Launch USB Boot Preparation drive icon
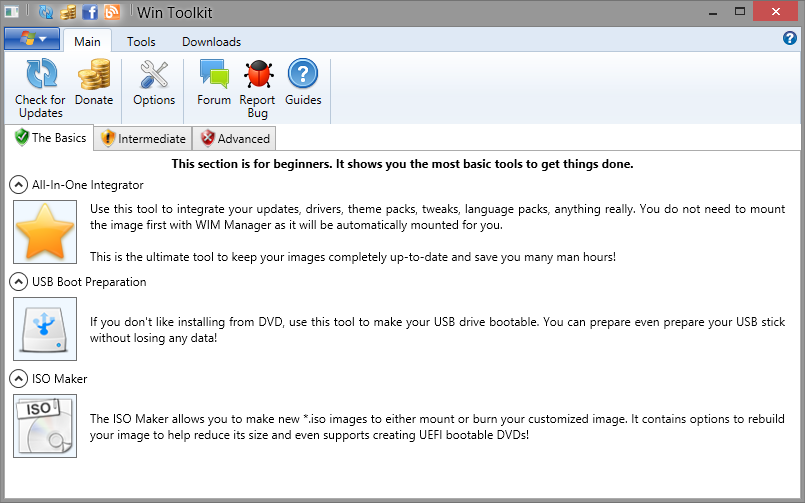Viewport: 805px width, 503px height. [x=45, y=328]
